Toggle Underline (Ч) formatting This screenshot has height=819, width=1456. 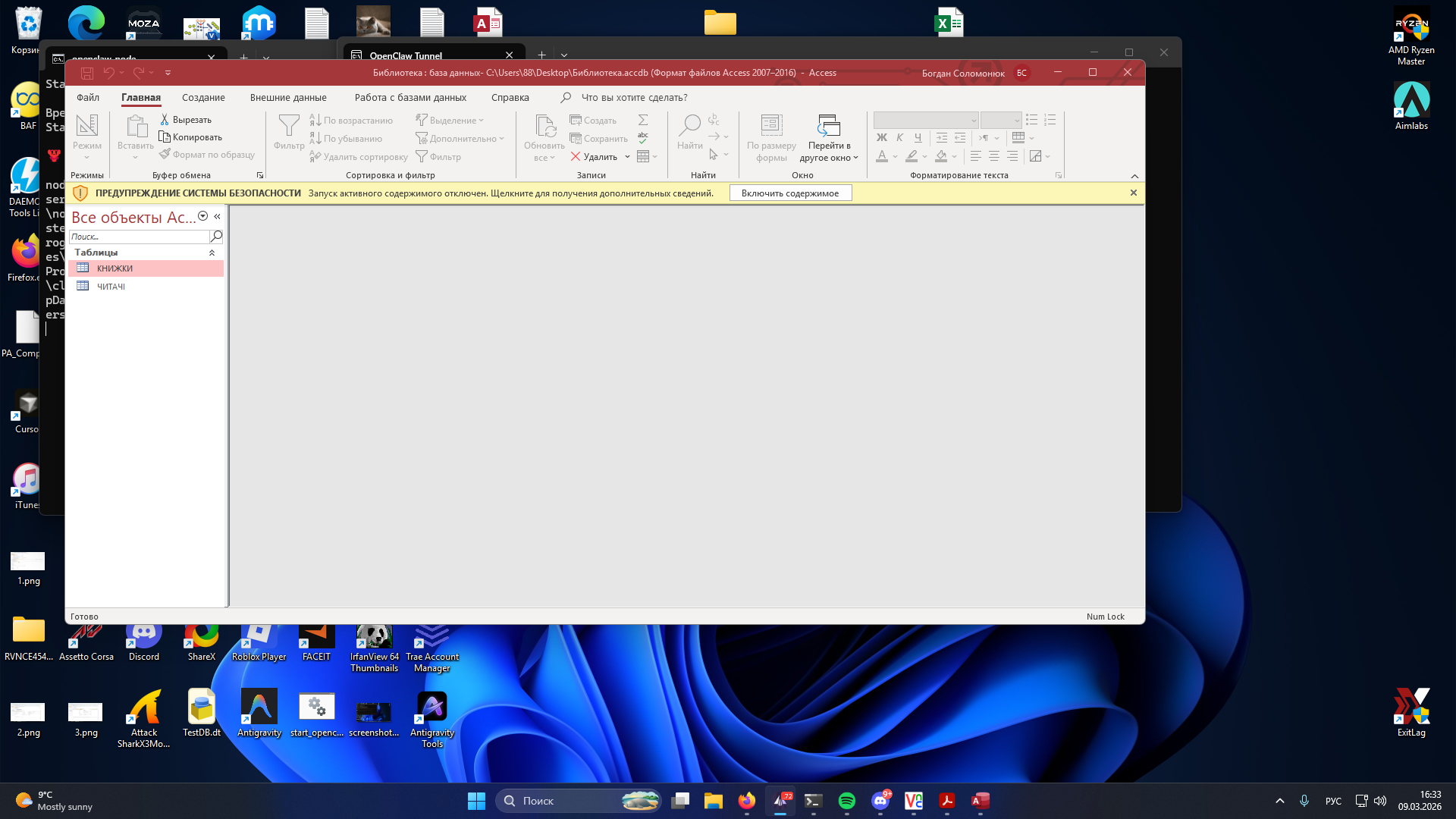pos(918,138)
